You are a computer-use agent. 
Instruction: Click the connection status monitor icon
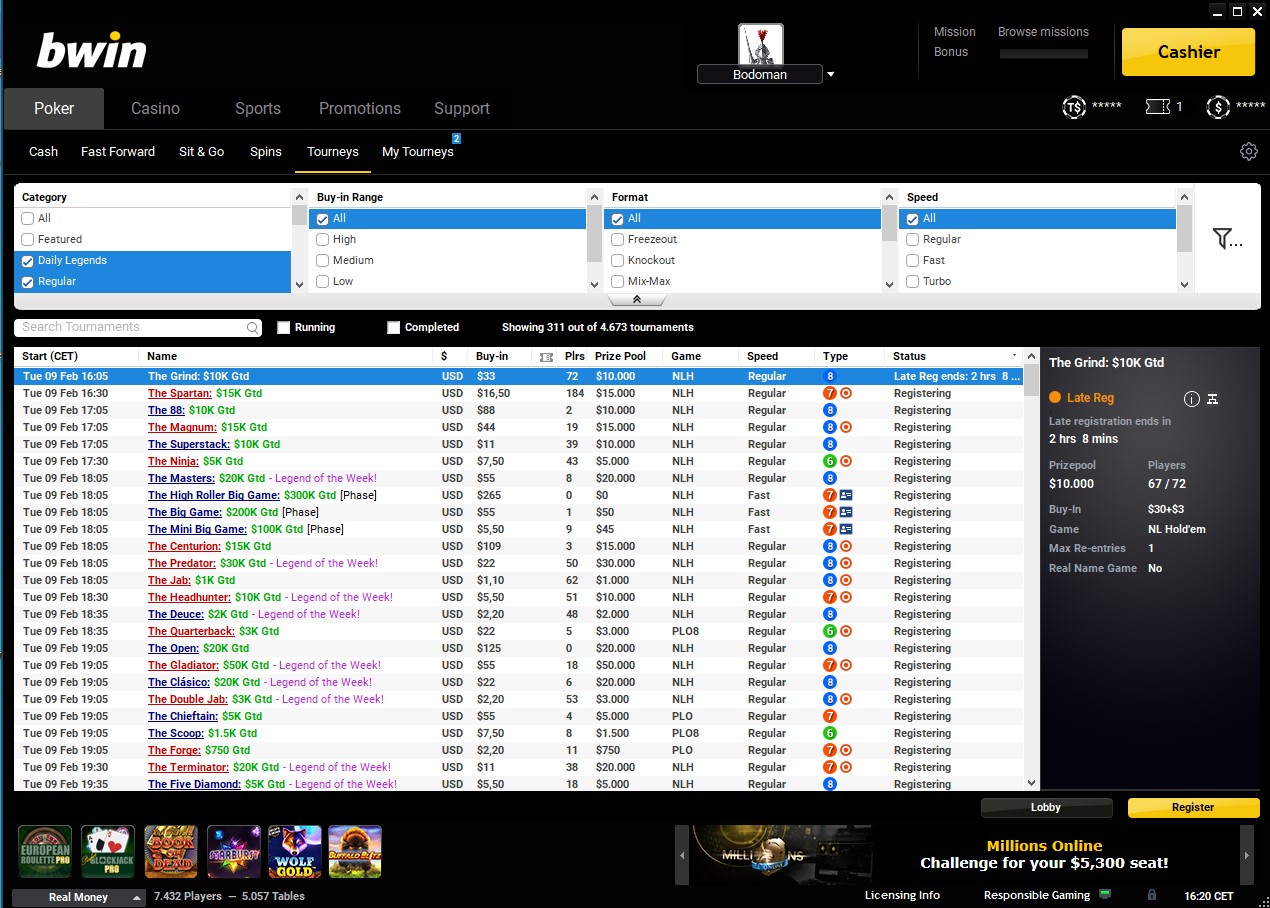[x=1105, y=894]
